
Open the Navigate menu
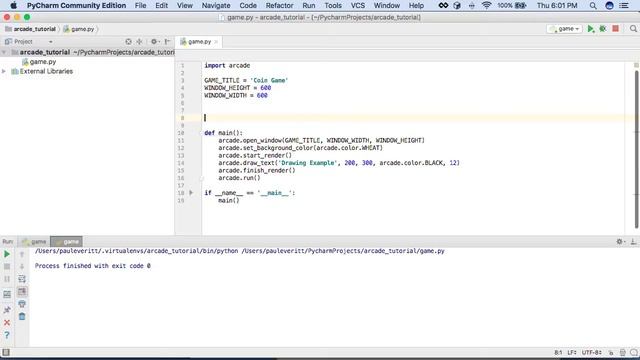point(216,6)
